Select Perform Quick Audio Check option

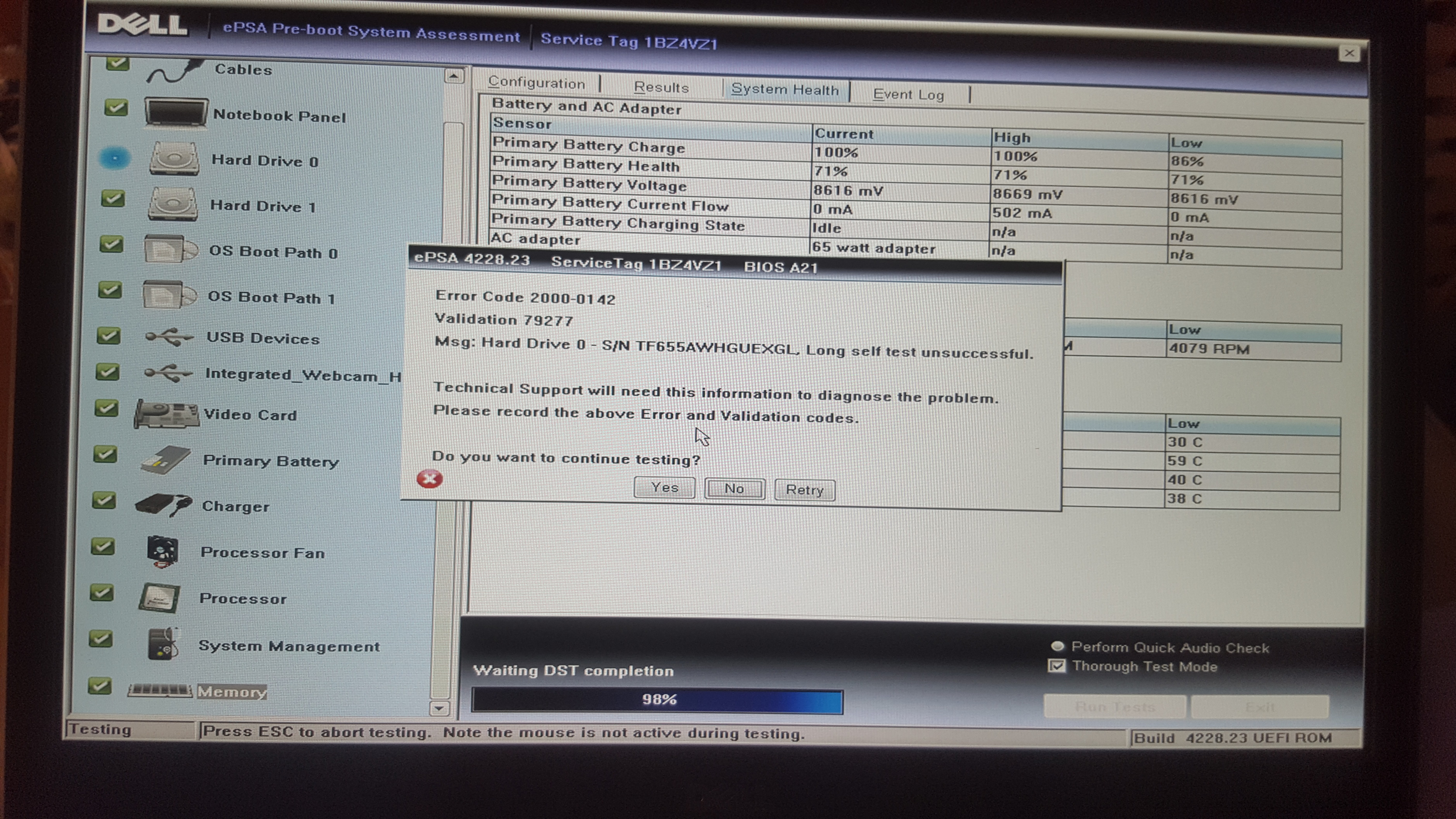[1057, 646]
